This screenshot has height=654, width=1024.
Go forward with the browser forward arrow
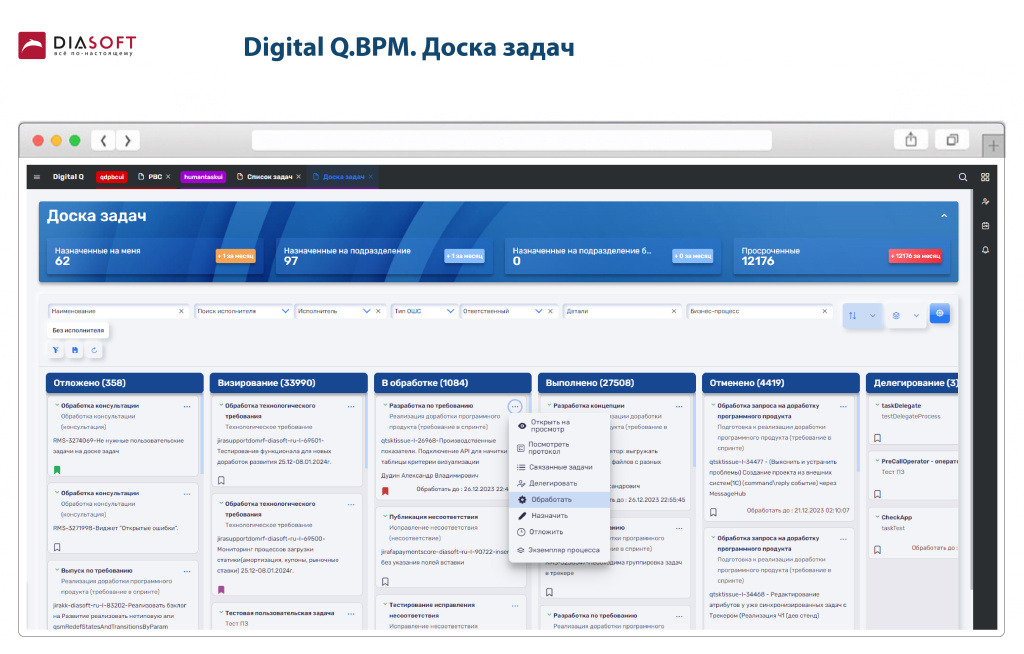point(127,140)
